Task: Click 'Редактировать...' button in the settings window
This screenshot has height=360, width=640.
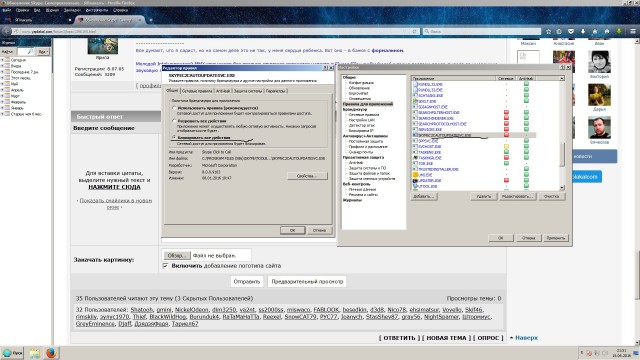Action: (517, 196)
